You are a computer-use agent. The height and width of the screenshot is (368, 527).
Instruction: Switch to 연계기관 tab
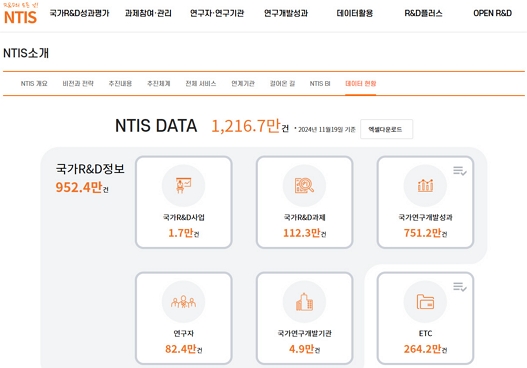243,84
